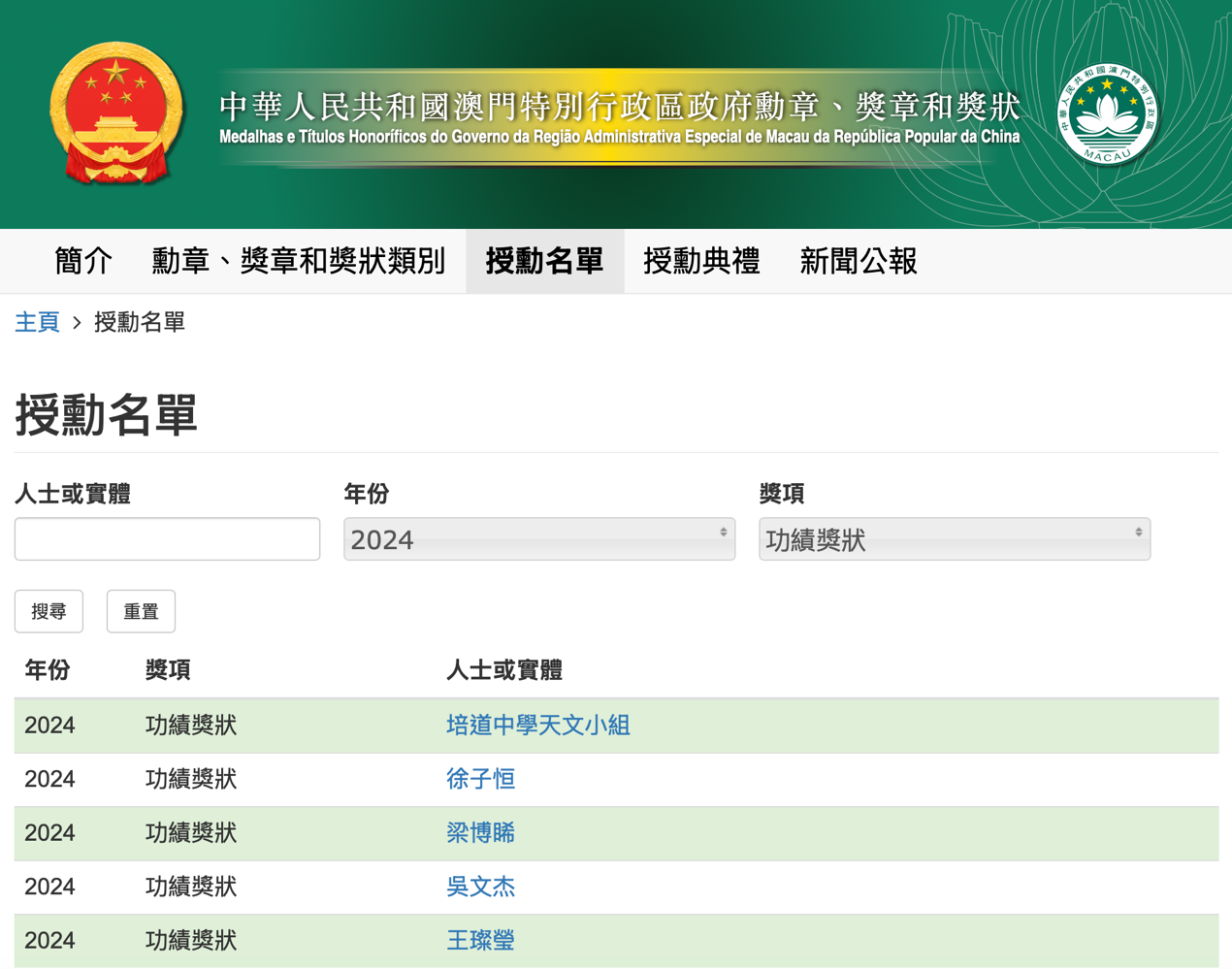Go to the 授勳典禮 page

tap(701, 261)
